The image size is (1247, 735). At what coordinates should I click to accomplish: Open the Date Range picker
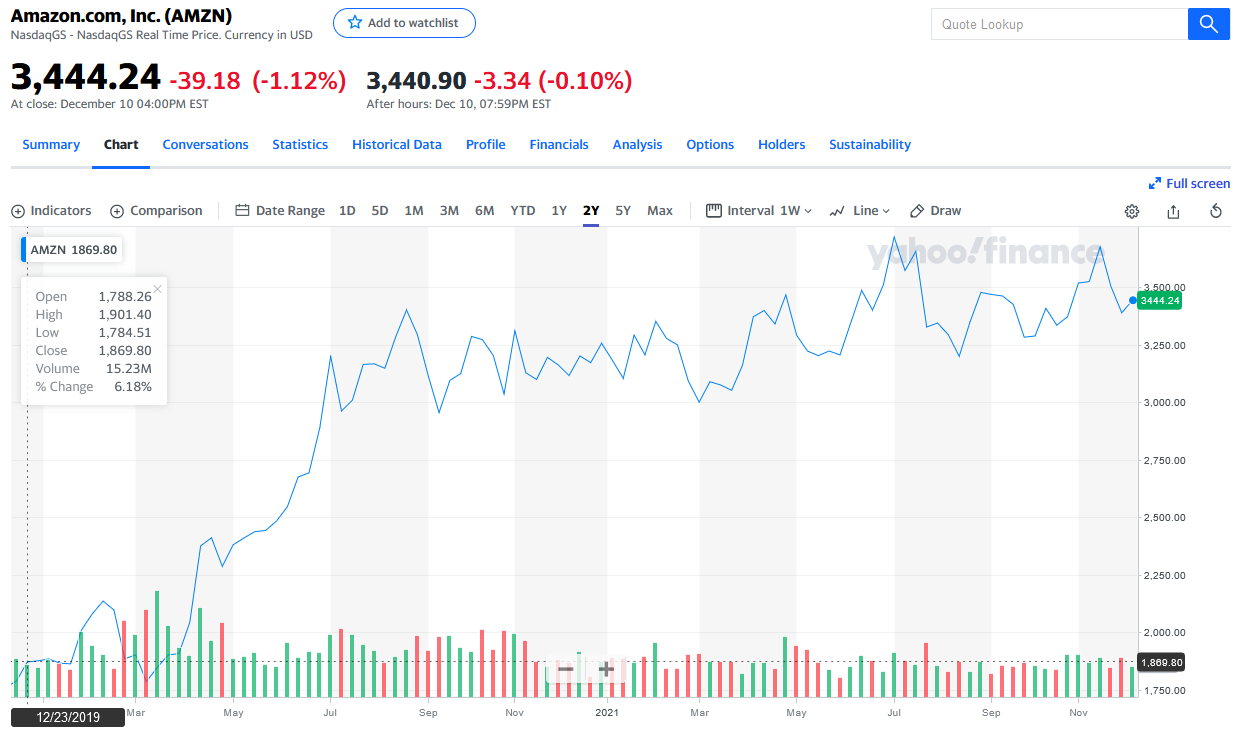280,211
